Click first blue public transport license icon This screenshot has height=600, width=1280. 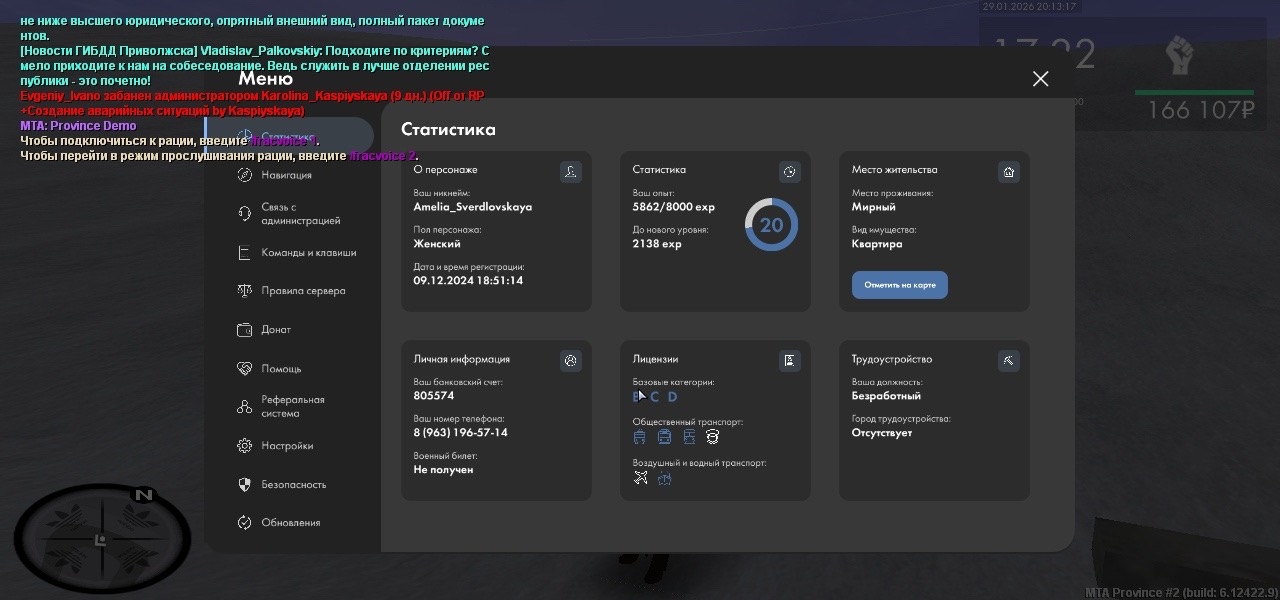[640, 437]
